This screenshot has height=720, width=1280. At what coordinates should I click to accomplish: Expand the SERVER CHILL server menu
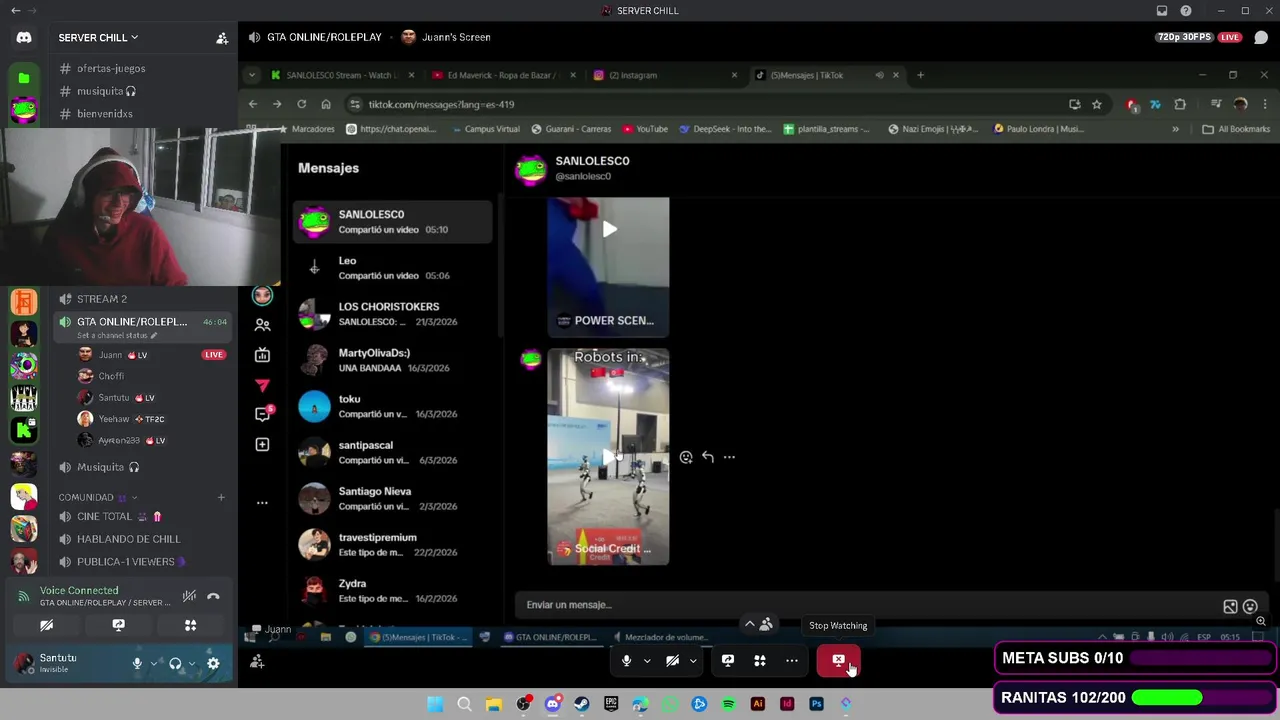[98, 38]
